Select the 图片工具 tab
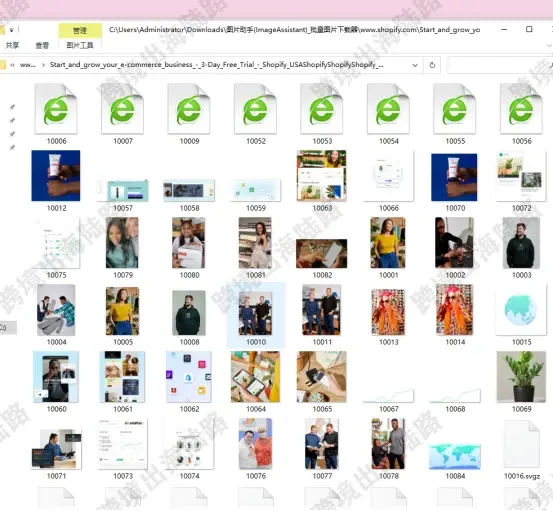Image resolution: width=553 pixels, height=511 pixels. coord(80,45)
